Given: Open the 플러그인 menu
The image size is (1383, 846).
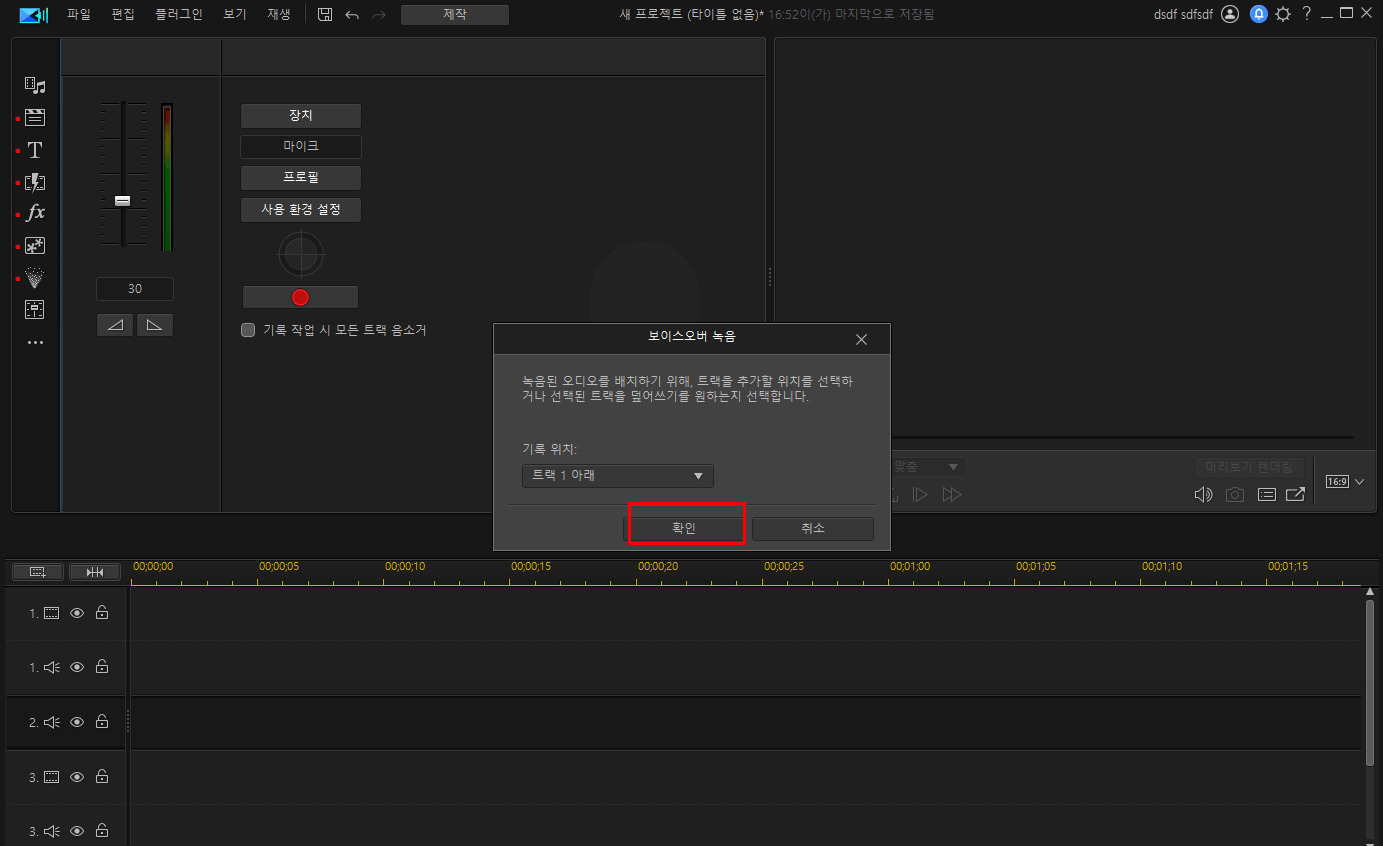Looking at the screenshot, I should 179,15.
